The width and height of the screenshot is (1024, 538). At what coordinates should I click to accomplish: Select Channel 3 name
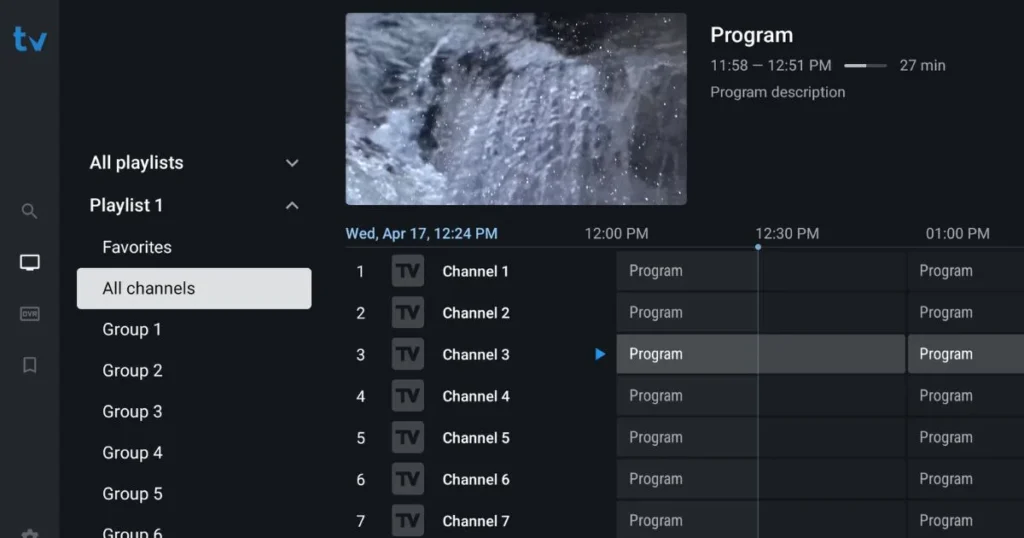pyautogui.click(x=475, y=355)
